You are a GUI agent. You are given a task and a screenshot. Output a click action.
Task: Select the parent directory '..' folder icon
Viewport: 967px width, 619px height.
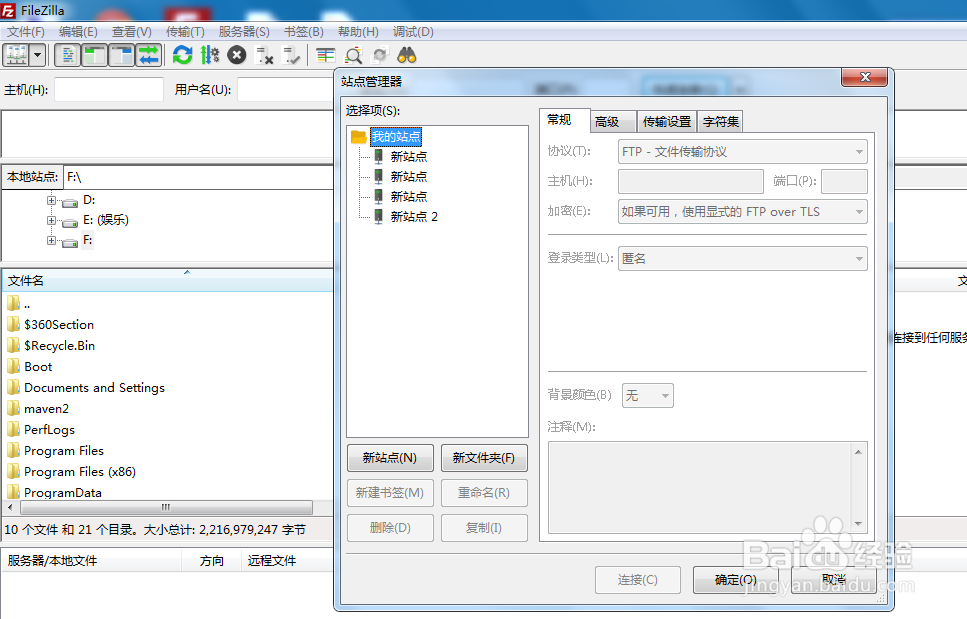14,303
